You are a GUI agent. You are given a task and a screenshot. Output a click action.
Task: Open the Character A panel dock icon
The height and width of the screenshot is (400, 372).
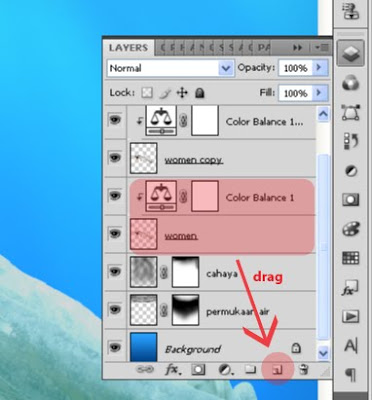[x=350, y=345]
